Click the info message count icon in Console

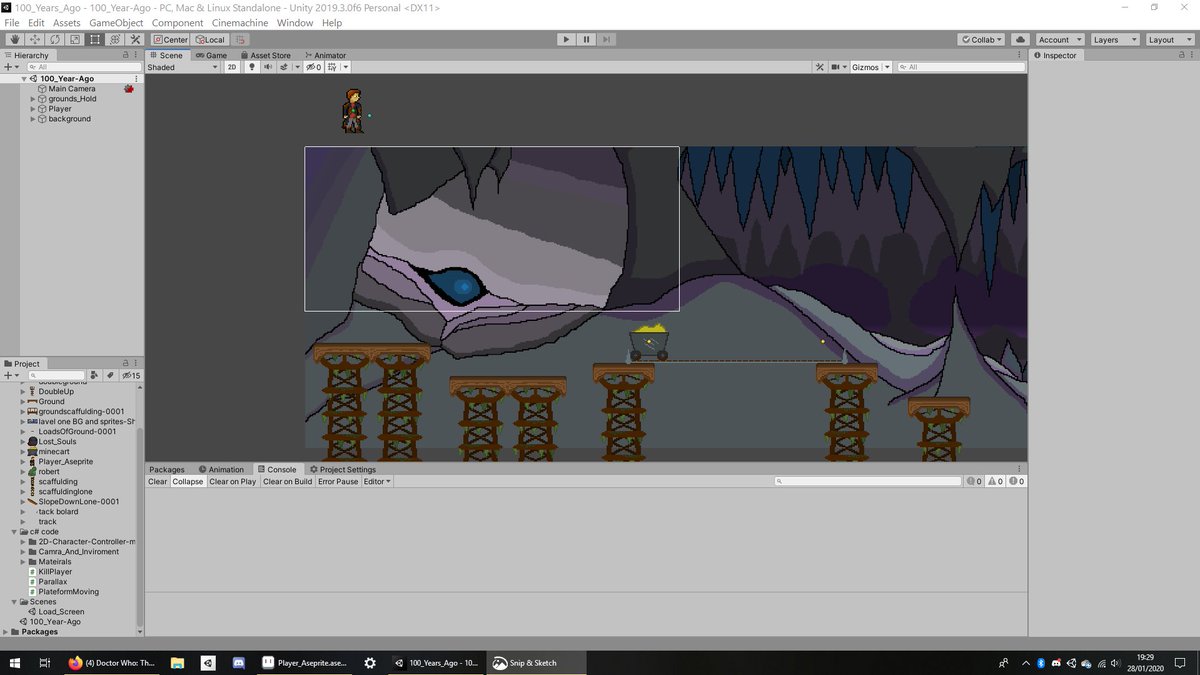tap(972, 481)
